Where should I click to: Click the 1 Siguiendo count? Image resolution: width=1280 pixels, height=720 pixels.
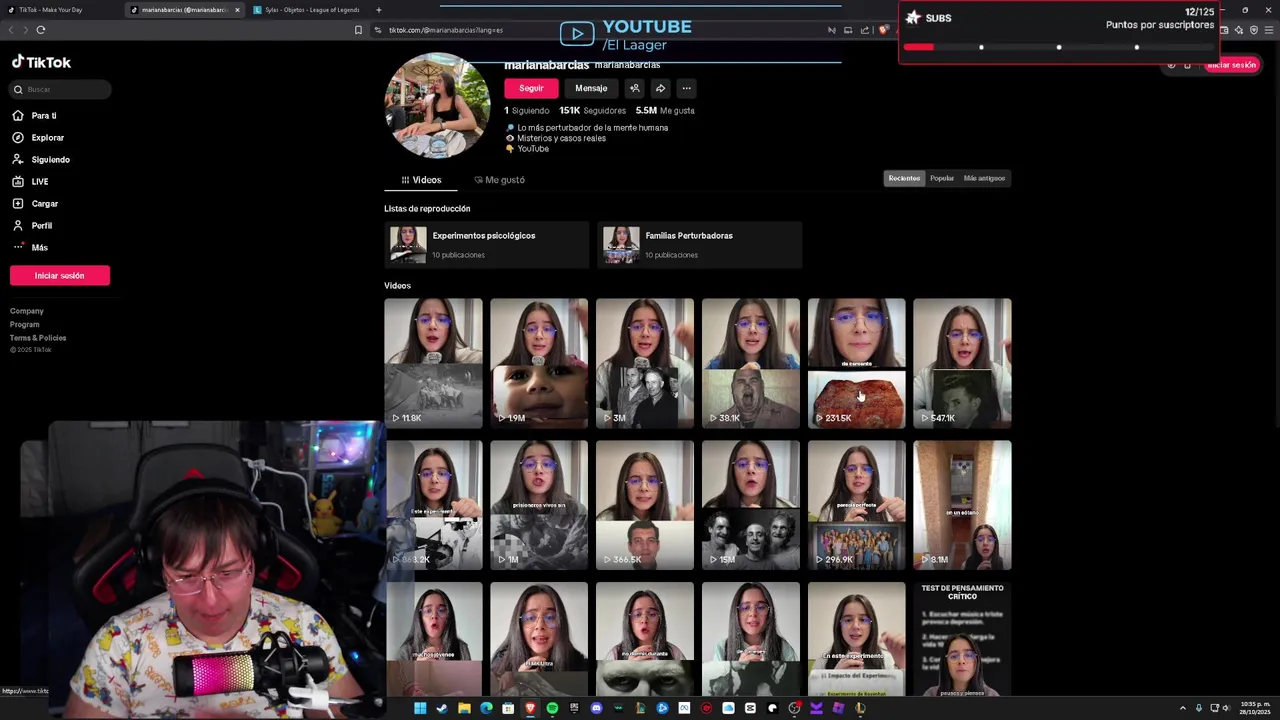pyautogui.click(x=527, y=111)
